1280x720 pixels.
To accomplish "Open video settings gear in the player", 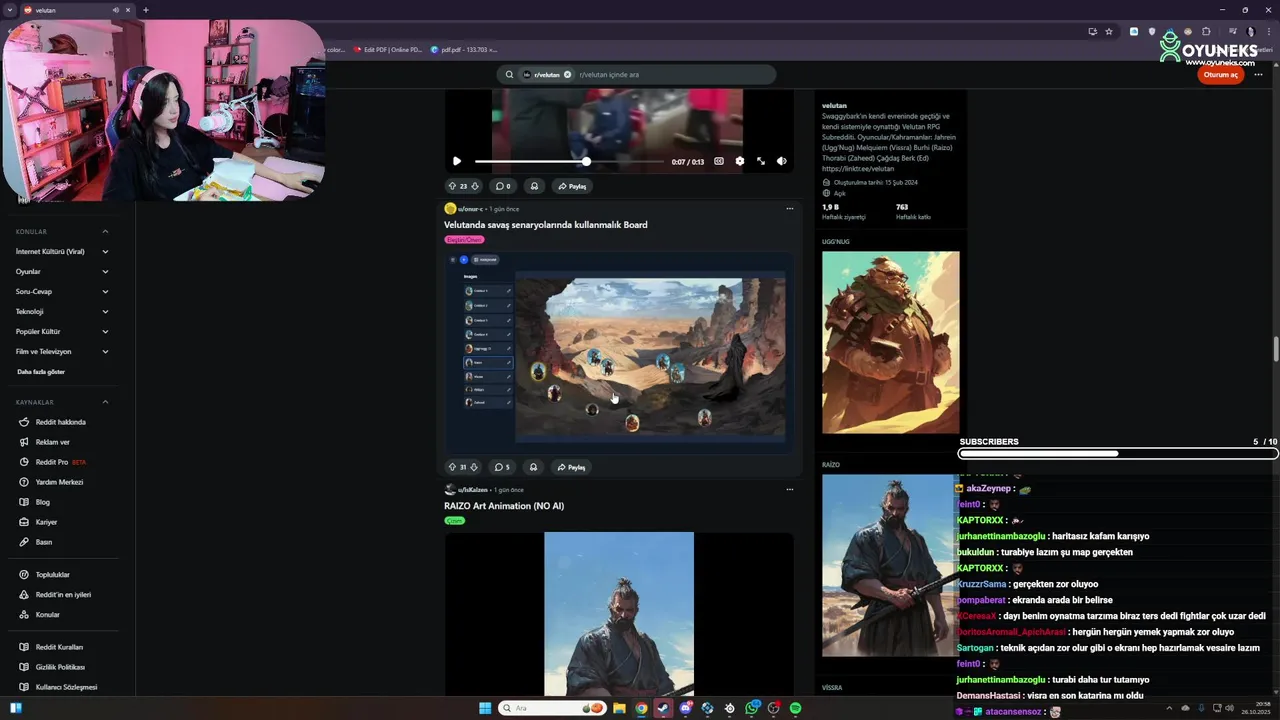I will tap(740, 161).
